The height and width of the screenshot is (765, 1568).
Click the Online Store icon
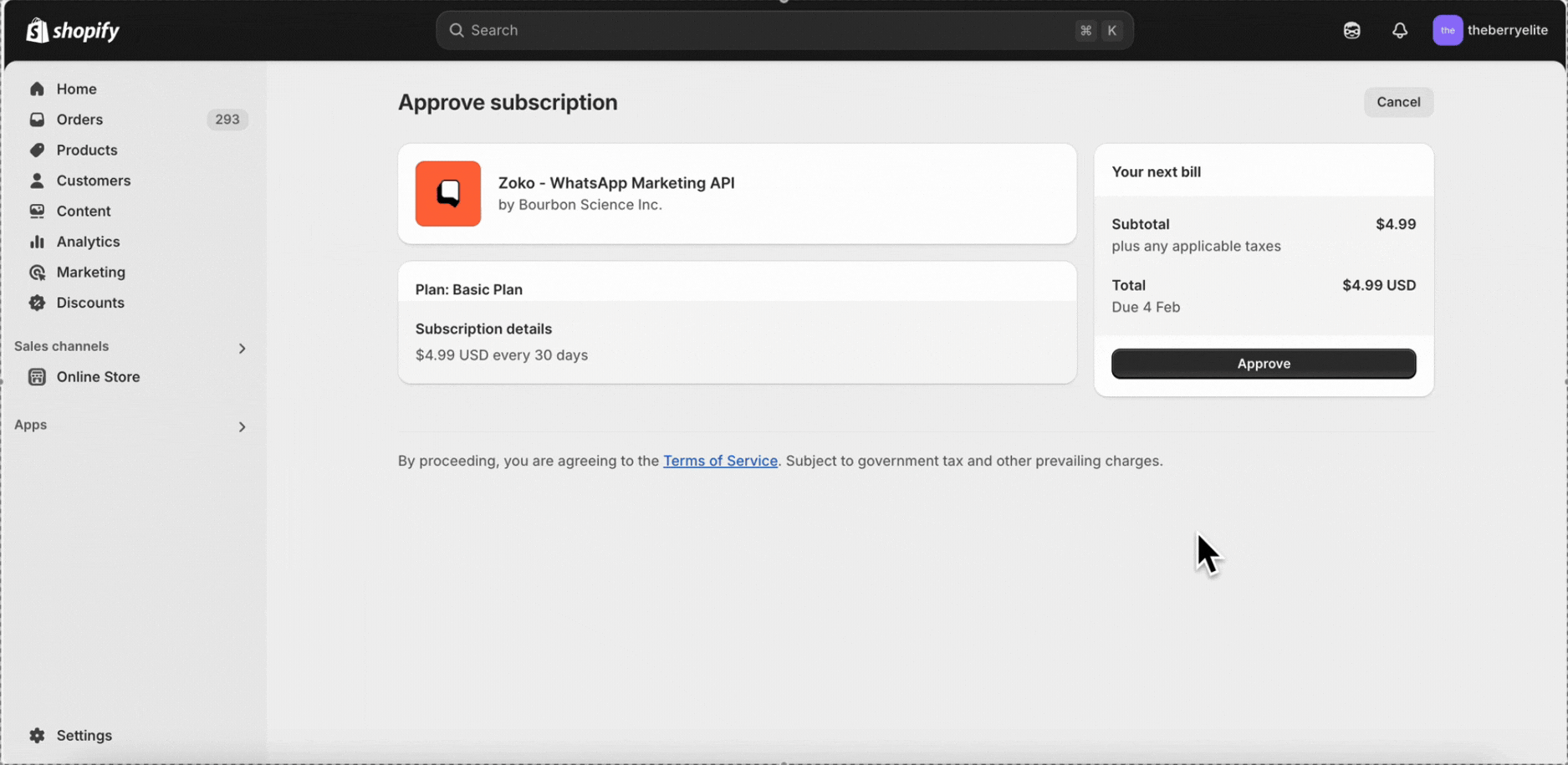click(x=37, y=377)
